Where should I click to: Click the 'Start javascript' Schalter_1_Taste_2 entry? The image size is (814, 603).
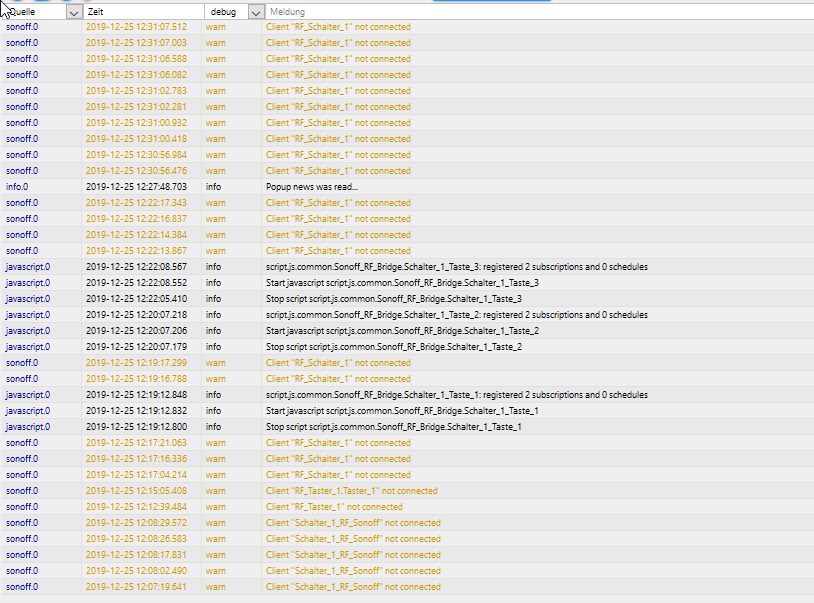pos(402,331)
